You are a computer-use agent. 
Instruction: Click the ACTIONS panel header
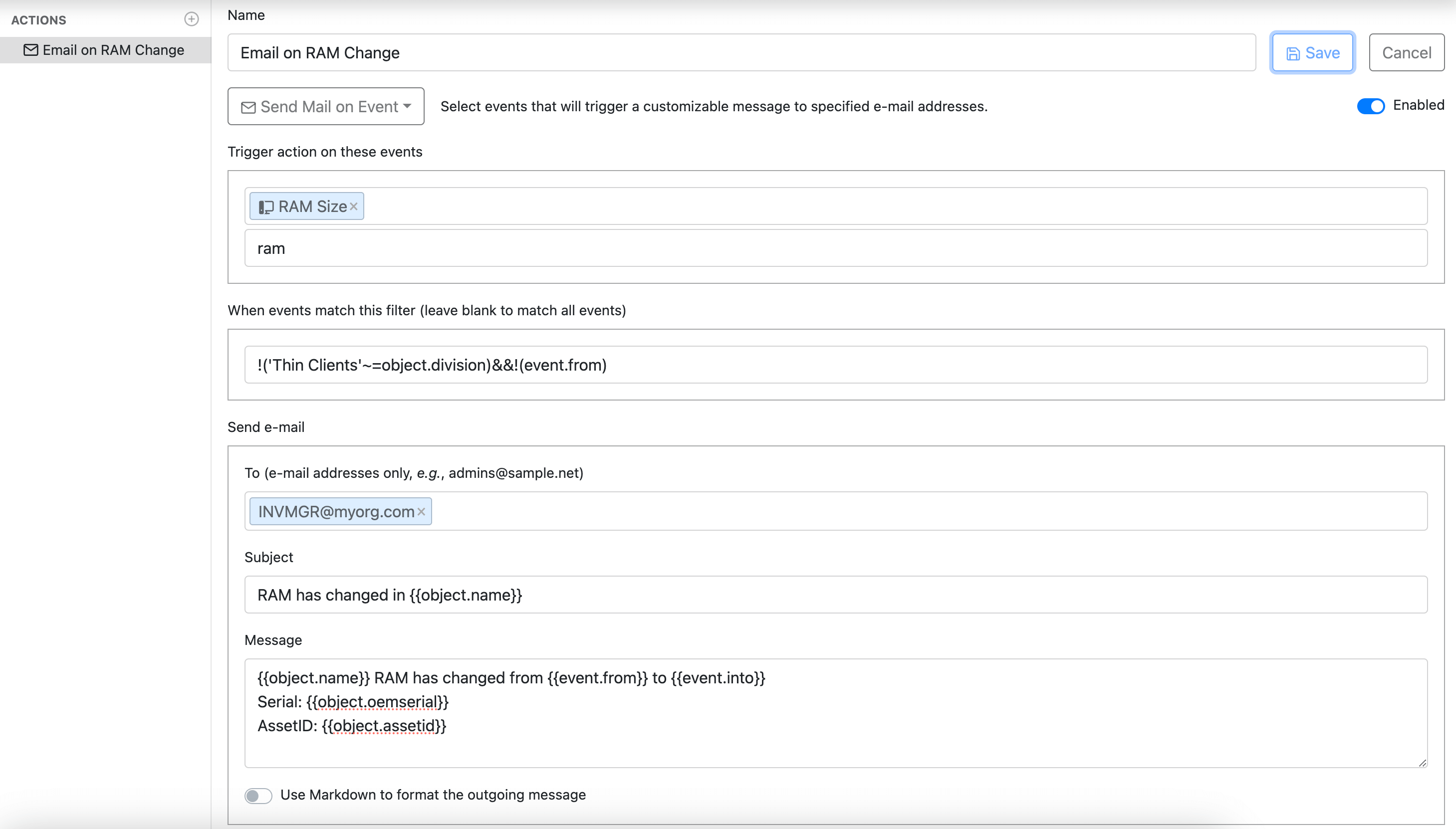(38, 19)
